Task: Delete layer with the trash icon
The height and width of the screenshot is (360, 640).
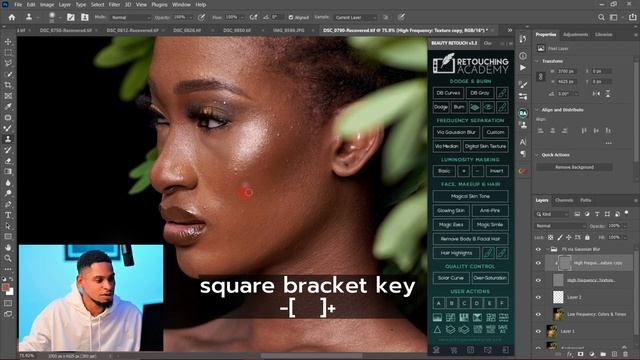Action: pos(626,354)
